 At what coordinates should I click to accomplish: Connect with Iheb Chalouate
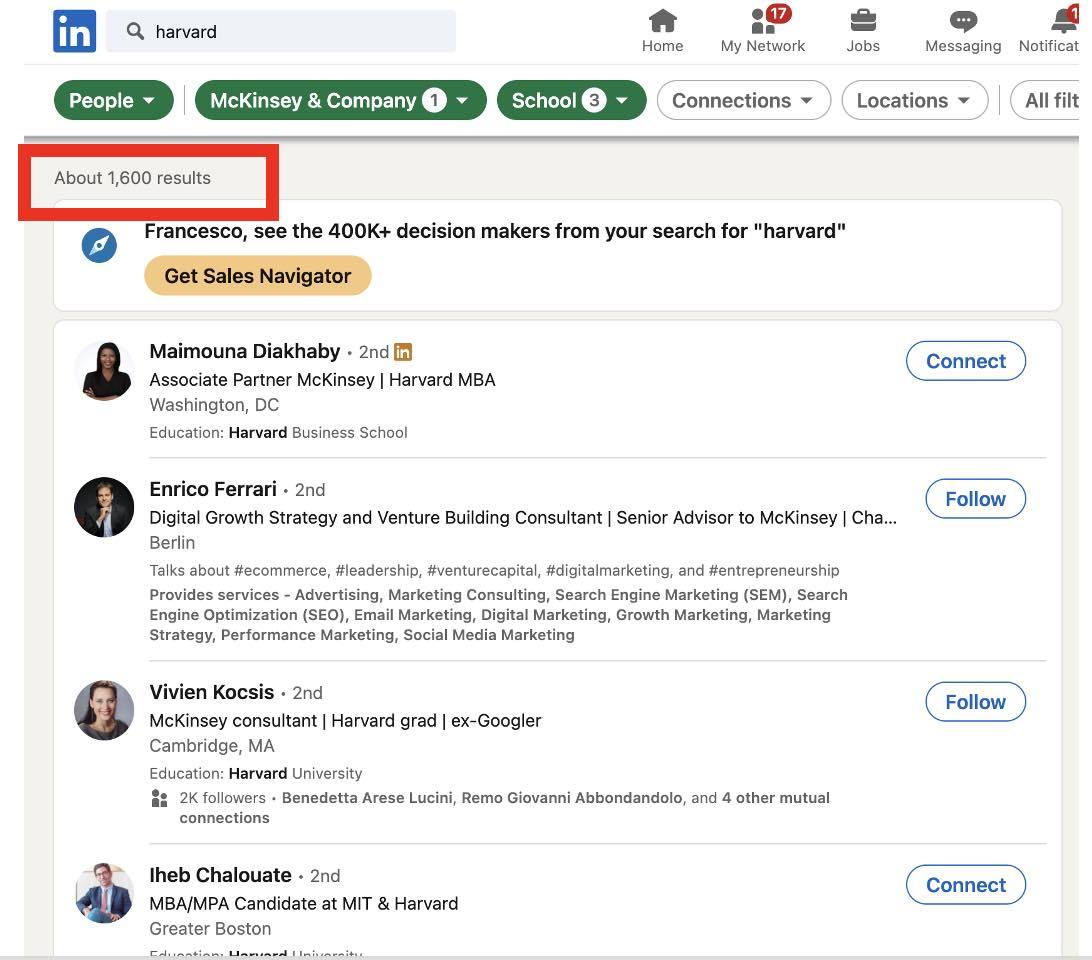[x=966, y=885]
